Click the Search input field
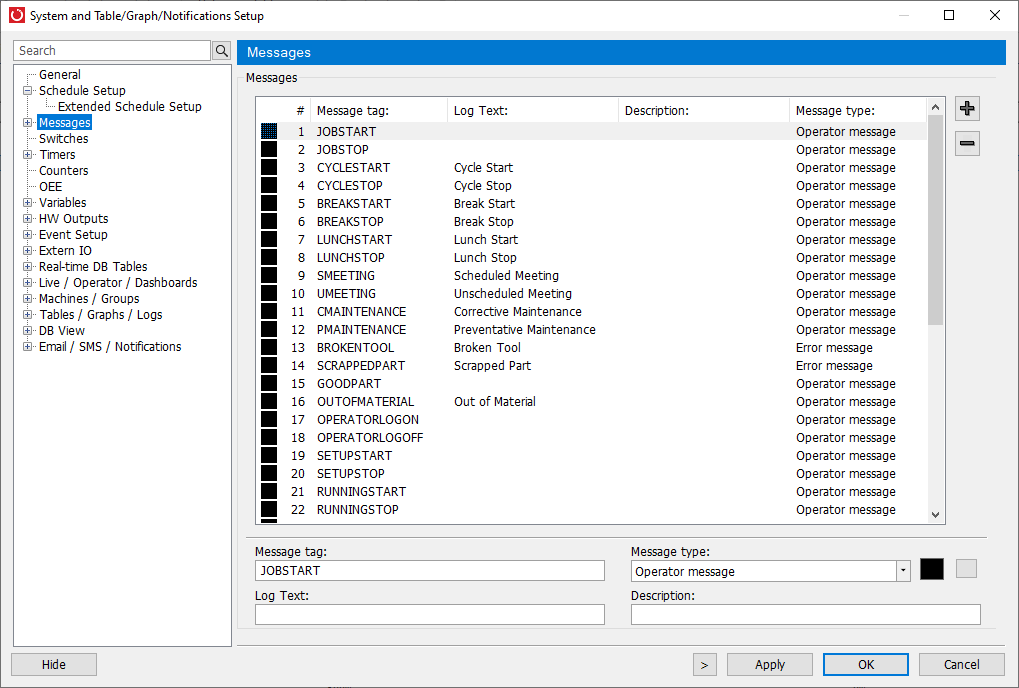This screenshot has width=1019, height=688. (112, 51)
